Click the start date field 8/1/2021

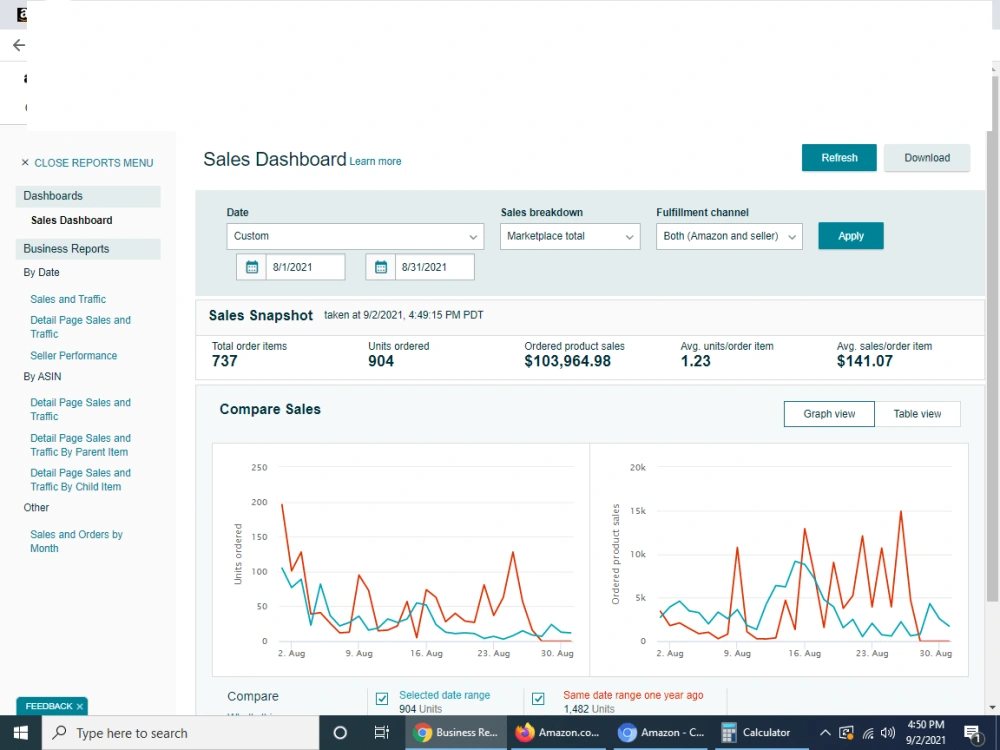tap(305, 267)
